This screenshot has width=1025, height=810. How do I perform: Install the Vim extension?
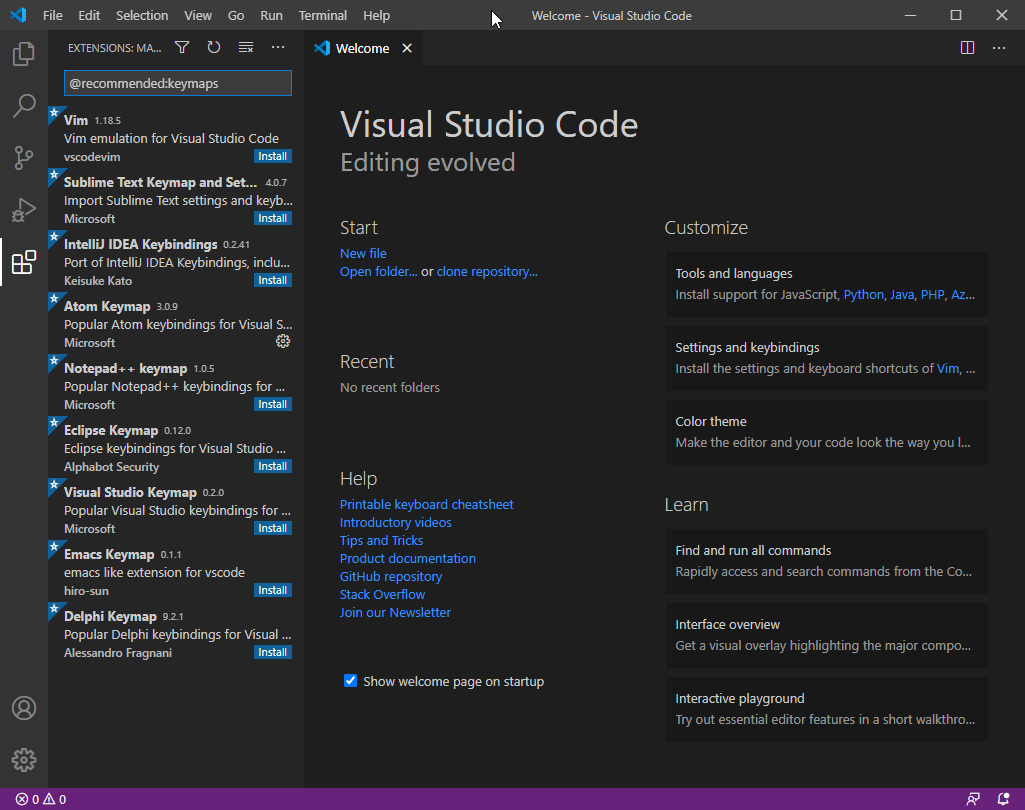pos(272,156)
